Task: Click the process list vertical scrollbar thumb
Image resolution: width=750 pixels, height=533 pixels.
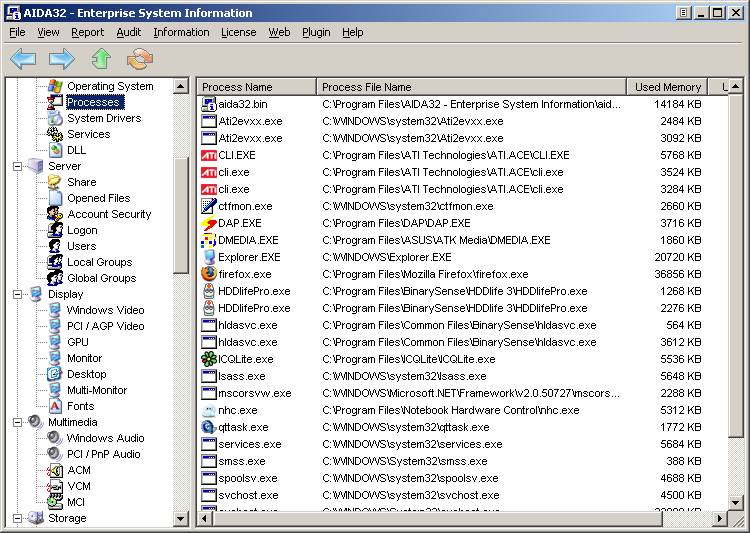Action: (736, 266)
